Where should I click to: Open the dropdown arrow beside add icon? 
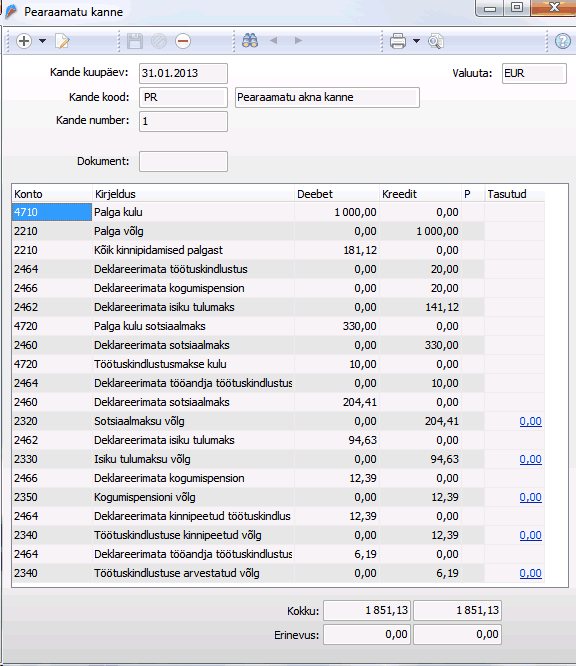point(42,41)
